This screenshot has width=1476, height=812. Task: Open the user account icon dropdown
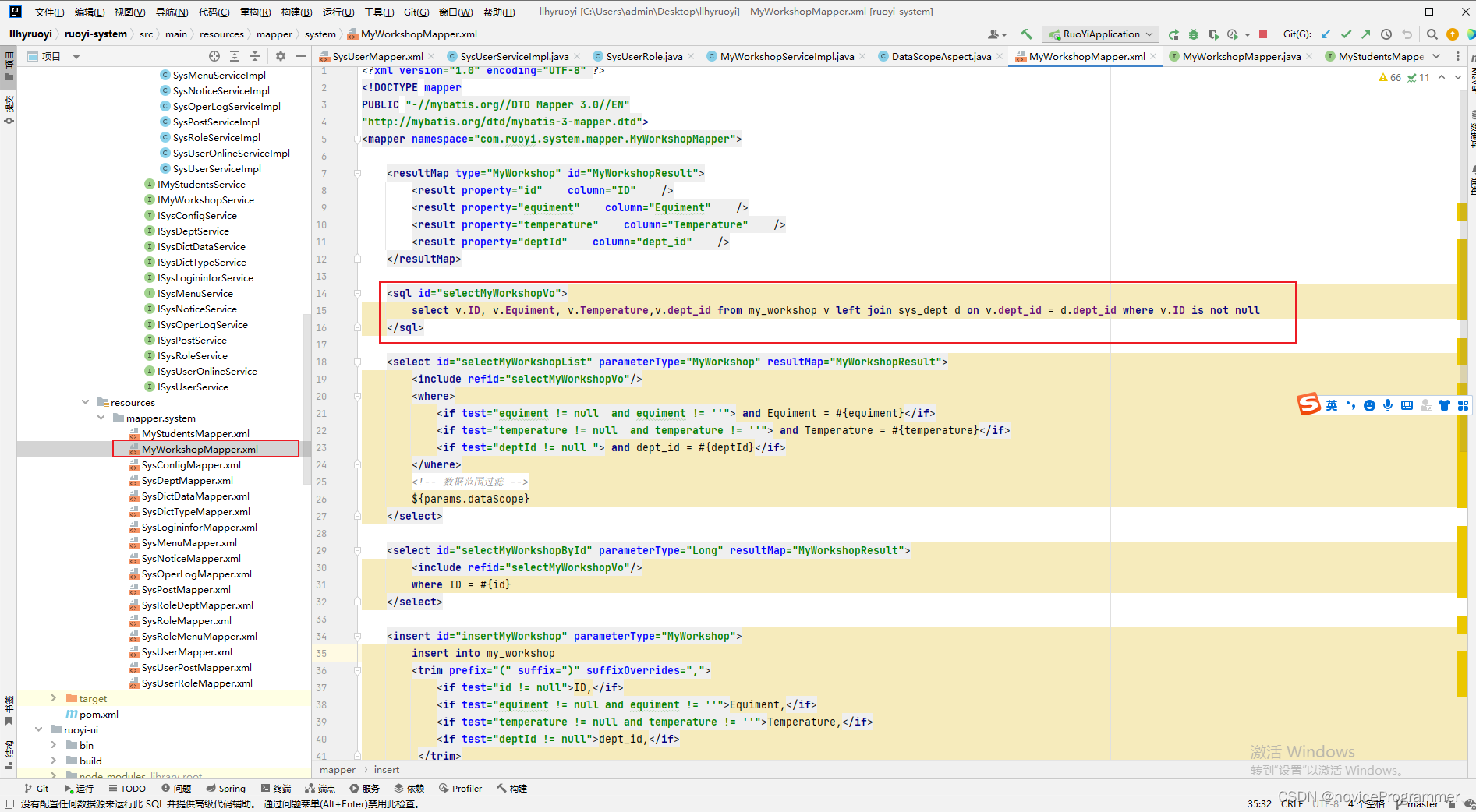(x=996, y=34)
